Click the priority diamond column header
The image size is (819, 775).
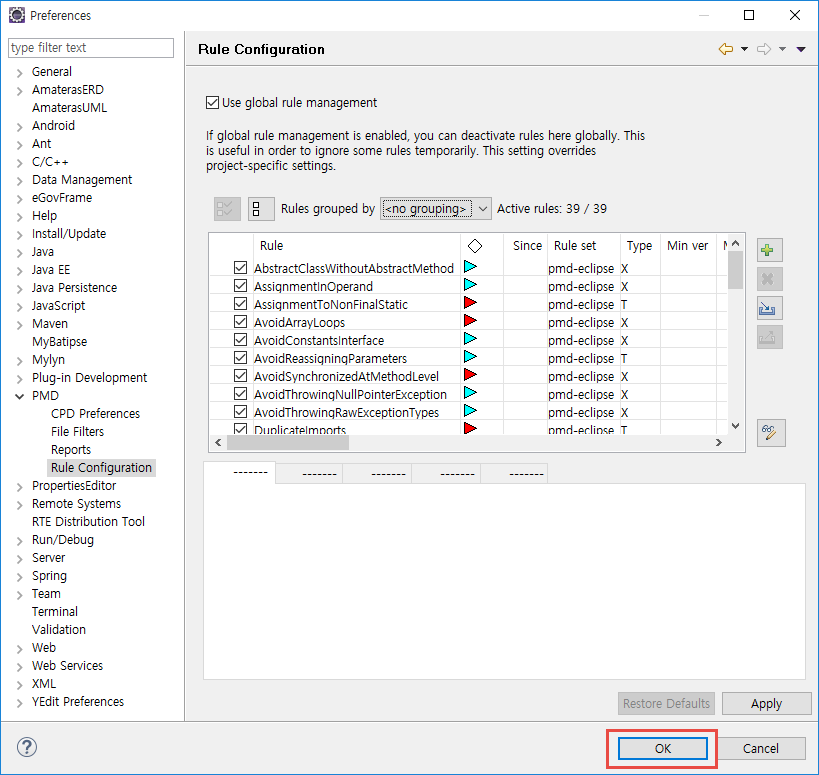(x=475, y=246)
